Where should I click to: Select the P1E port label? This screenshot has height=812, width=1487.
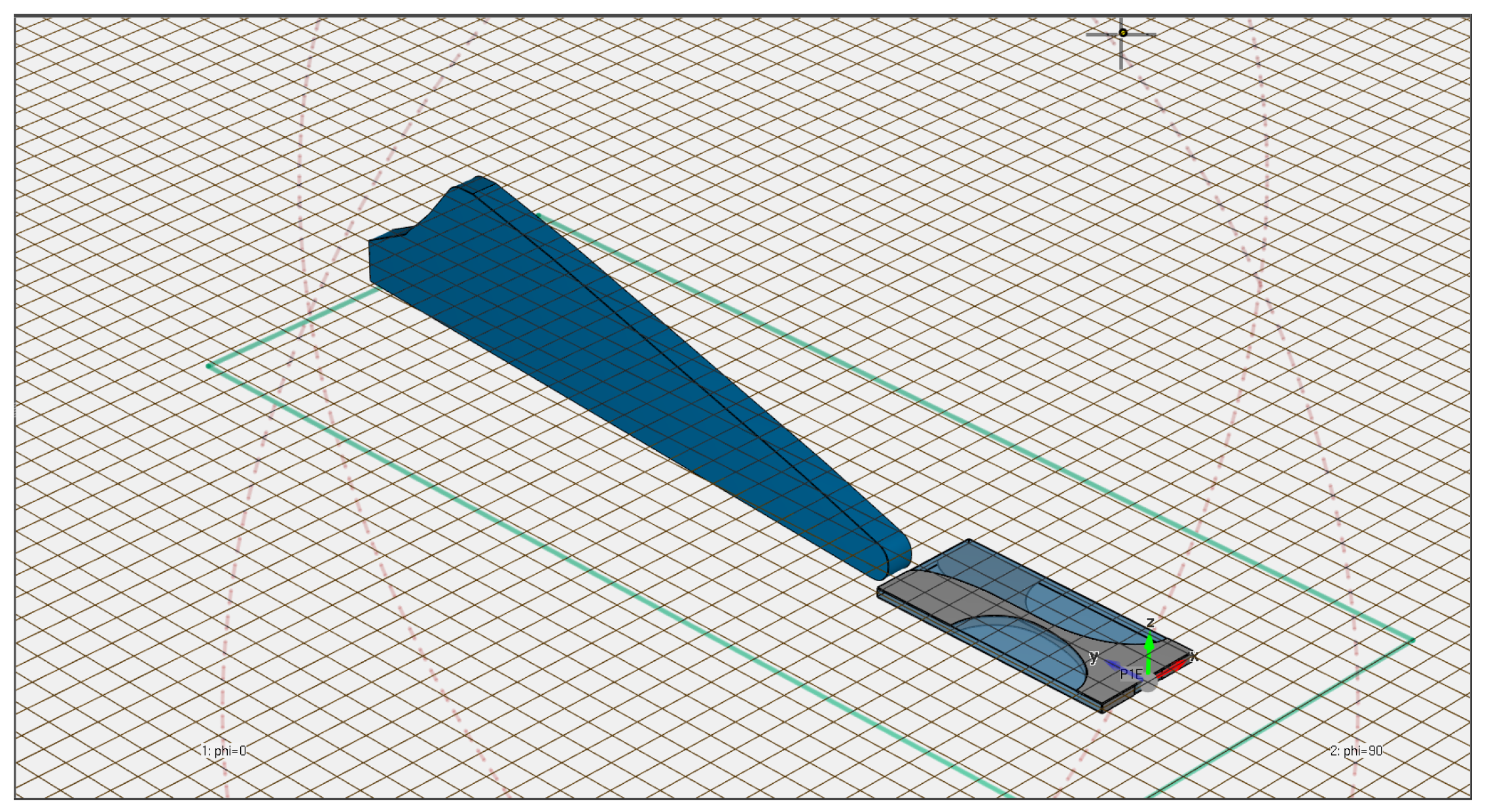pos(1131,673)
